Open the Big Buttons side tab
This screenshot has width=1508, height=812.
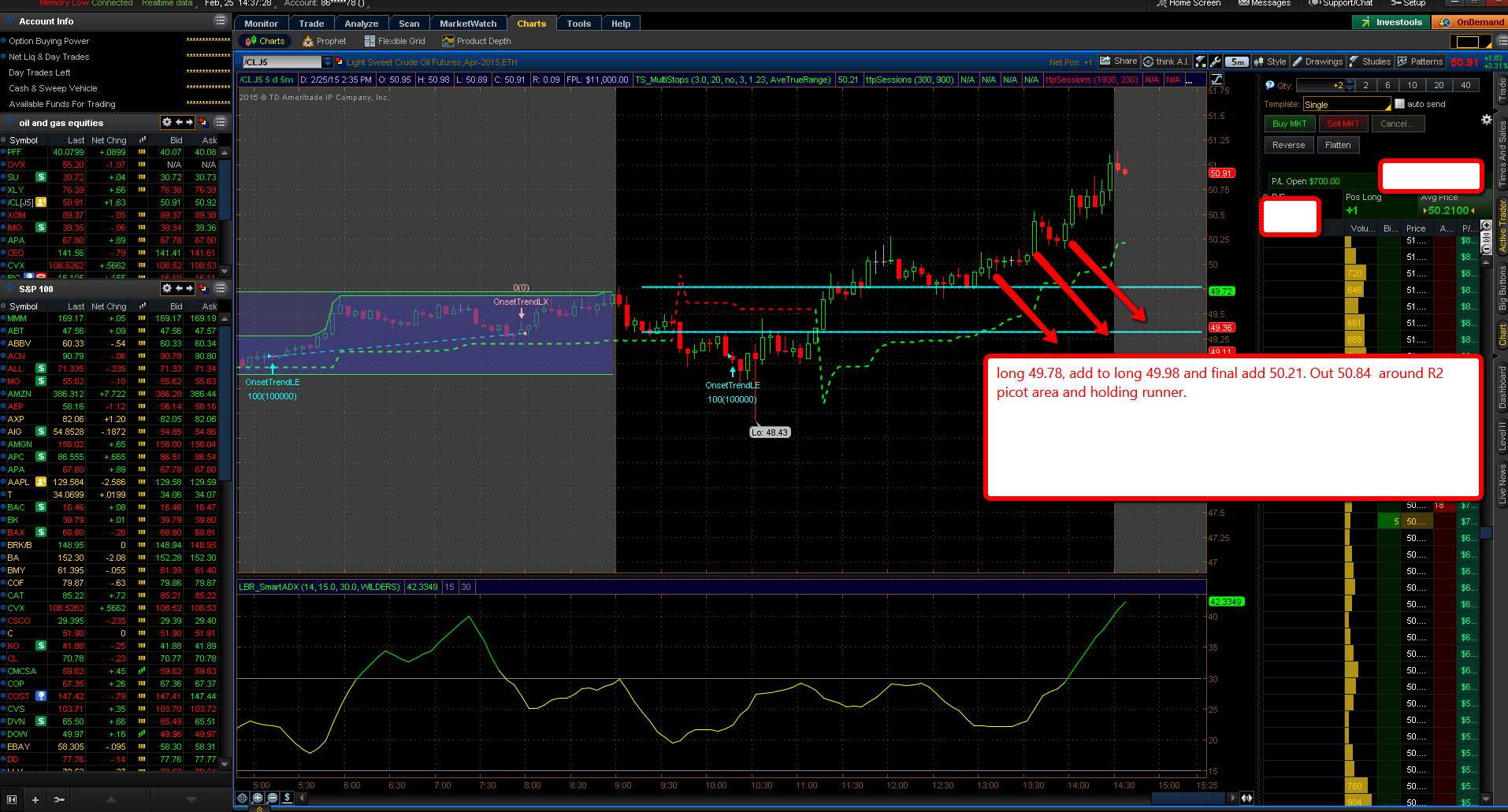(1502, 289)
